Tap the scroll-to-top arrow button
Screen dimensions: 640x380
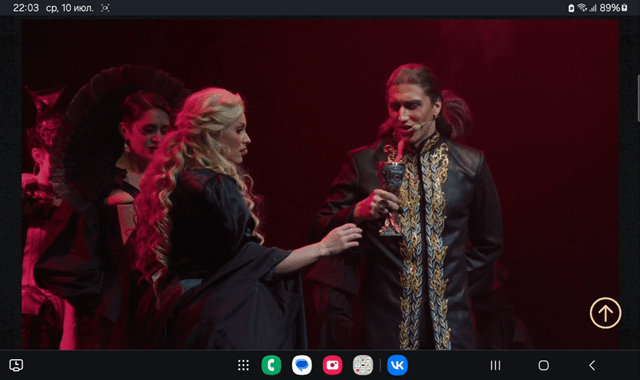pos(605,313)
